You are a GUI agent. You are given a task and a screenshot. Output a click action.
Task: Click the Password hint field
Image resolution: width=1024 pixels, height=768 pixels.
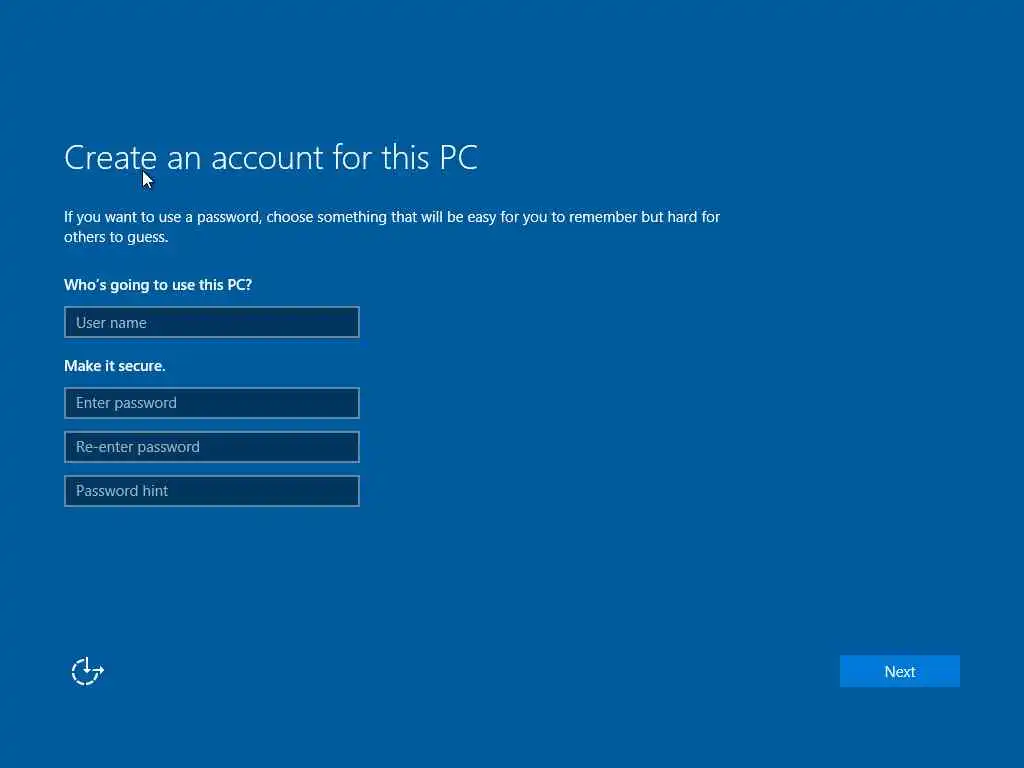point(212,491)
